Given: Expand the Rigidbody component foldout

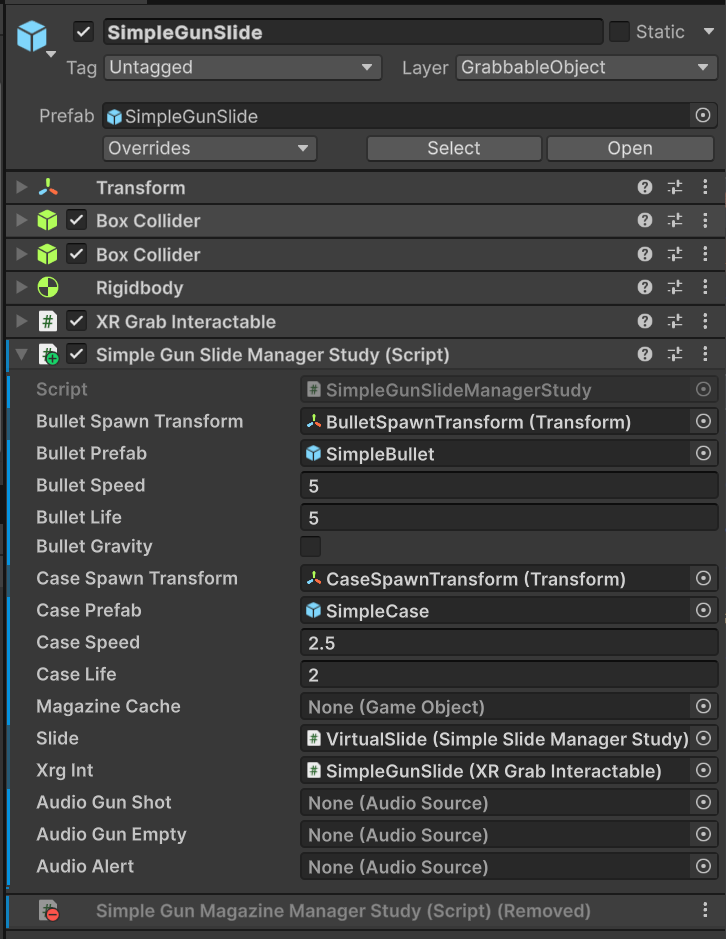Looking at the screenshot, I should pyautogui.click(x=22, y=288).
